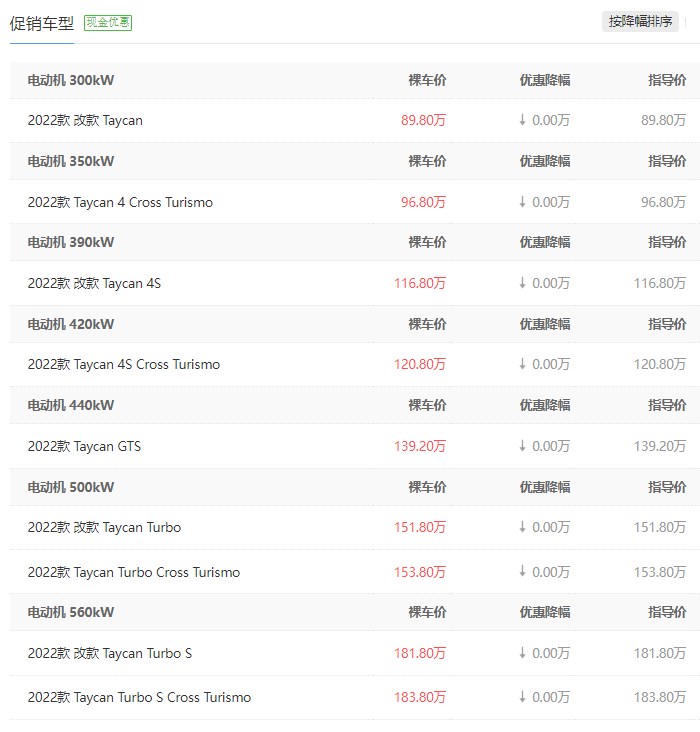This screenshot has height=732, width=700.
Task: Open 2022款 改款 Taycan 4S link
Action: 94,283
